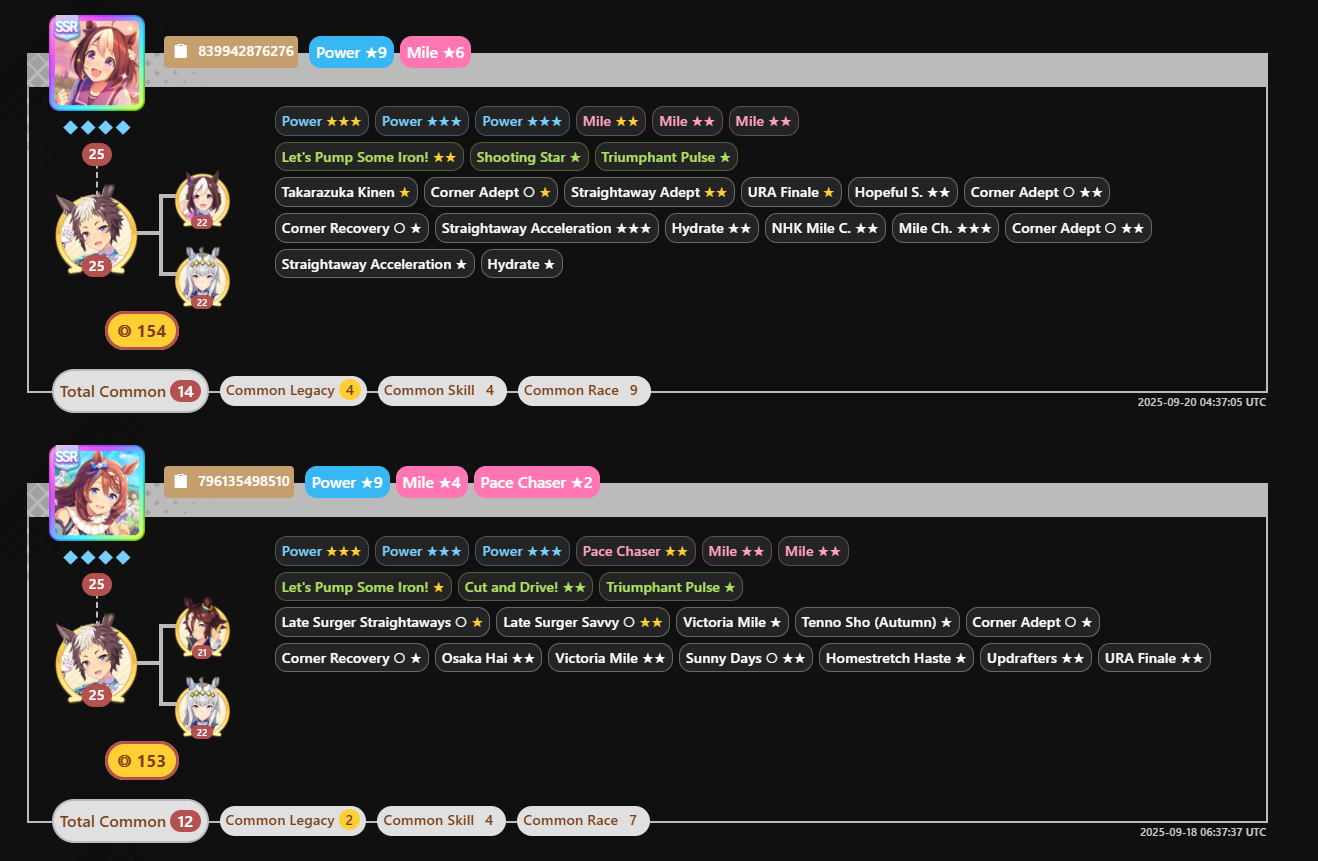The image size is (1318, 861).
Task: Select the Hopeful S. ★★ chip
Action: (x=903, y=192)
